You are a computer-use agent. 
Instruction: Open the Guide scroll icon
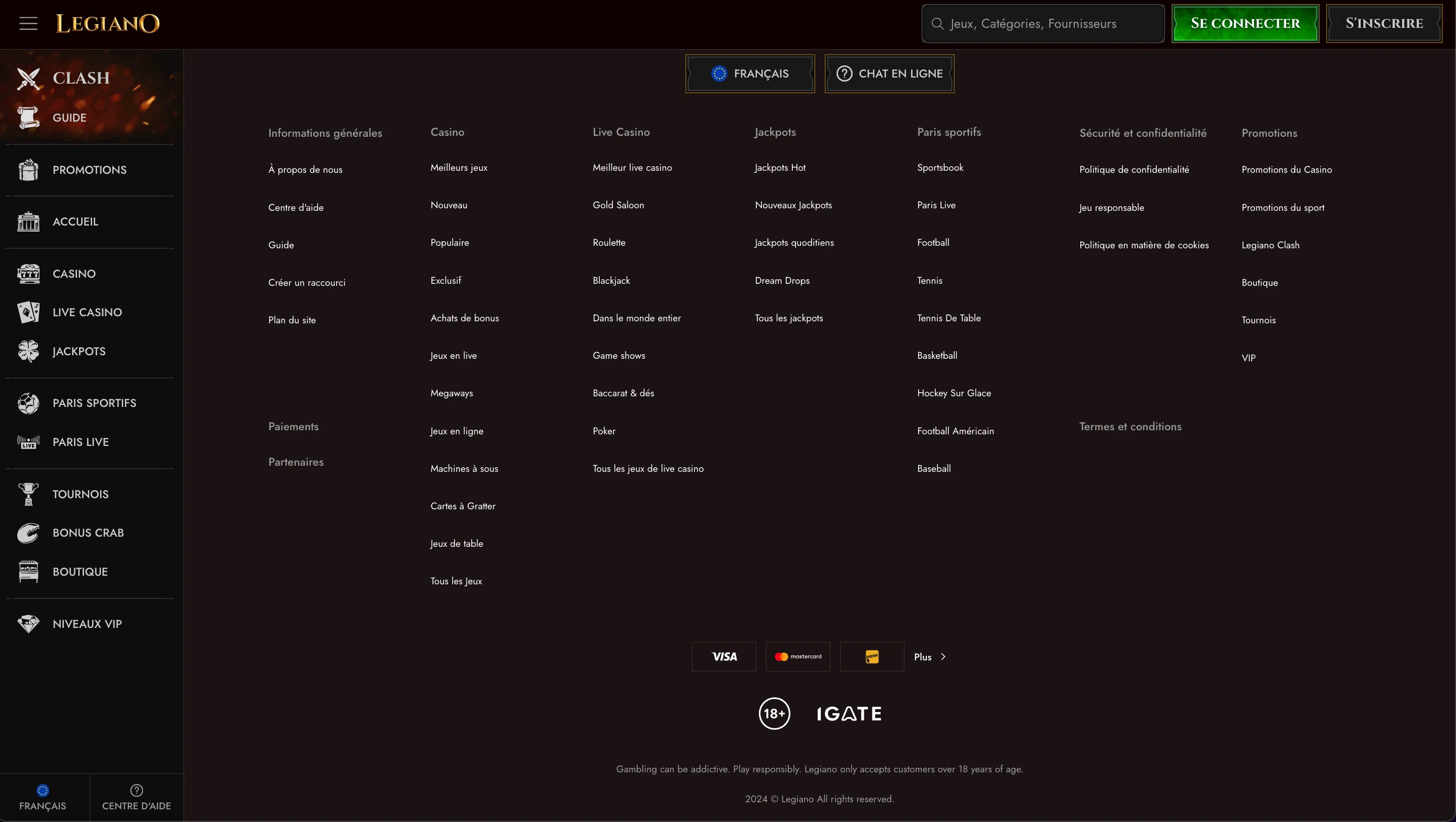(x=28, y=118)
